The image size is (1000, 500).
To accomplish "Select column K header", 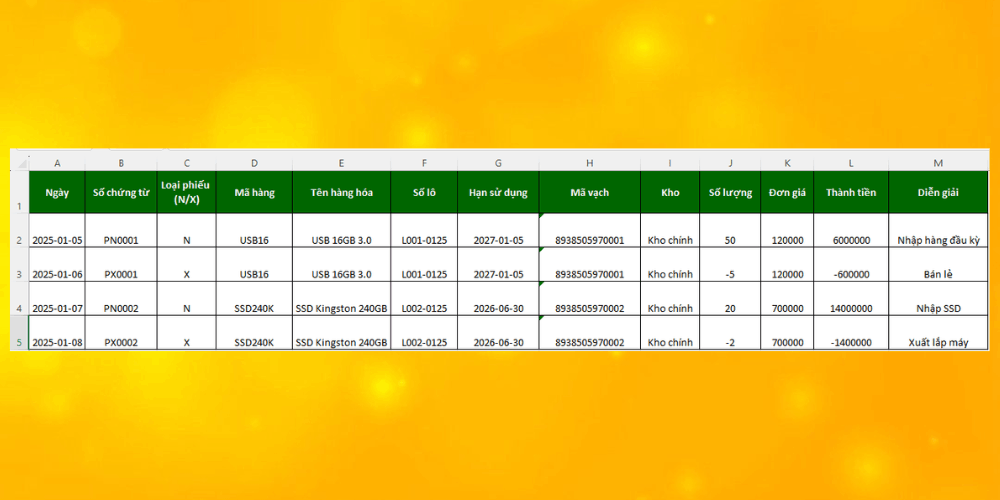I will click(788, 164).
